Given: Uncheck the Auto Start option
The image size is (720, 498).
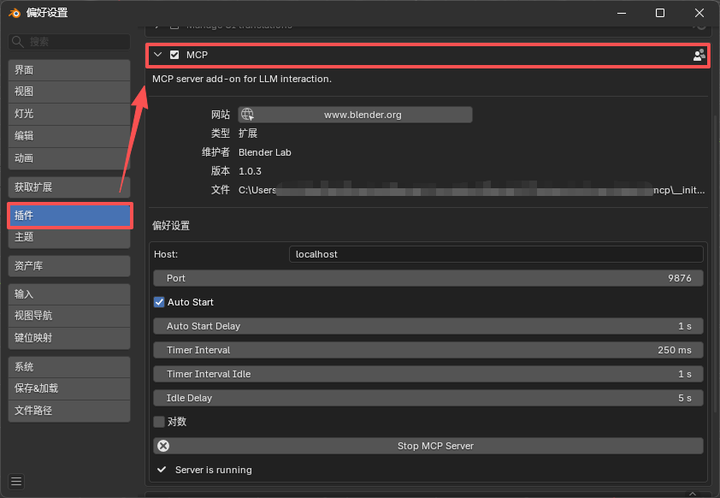Looking at the screenshot, I should point(159,302).
